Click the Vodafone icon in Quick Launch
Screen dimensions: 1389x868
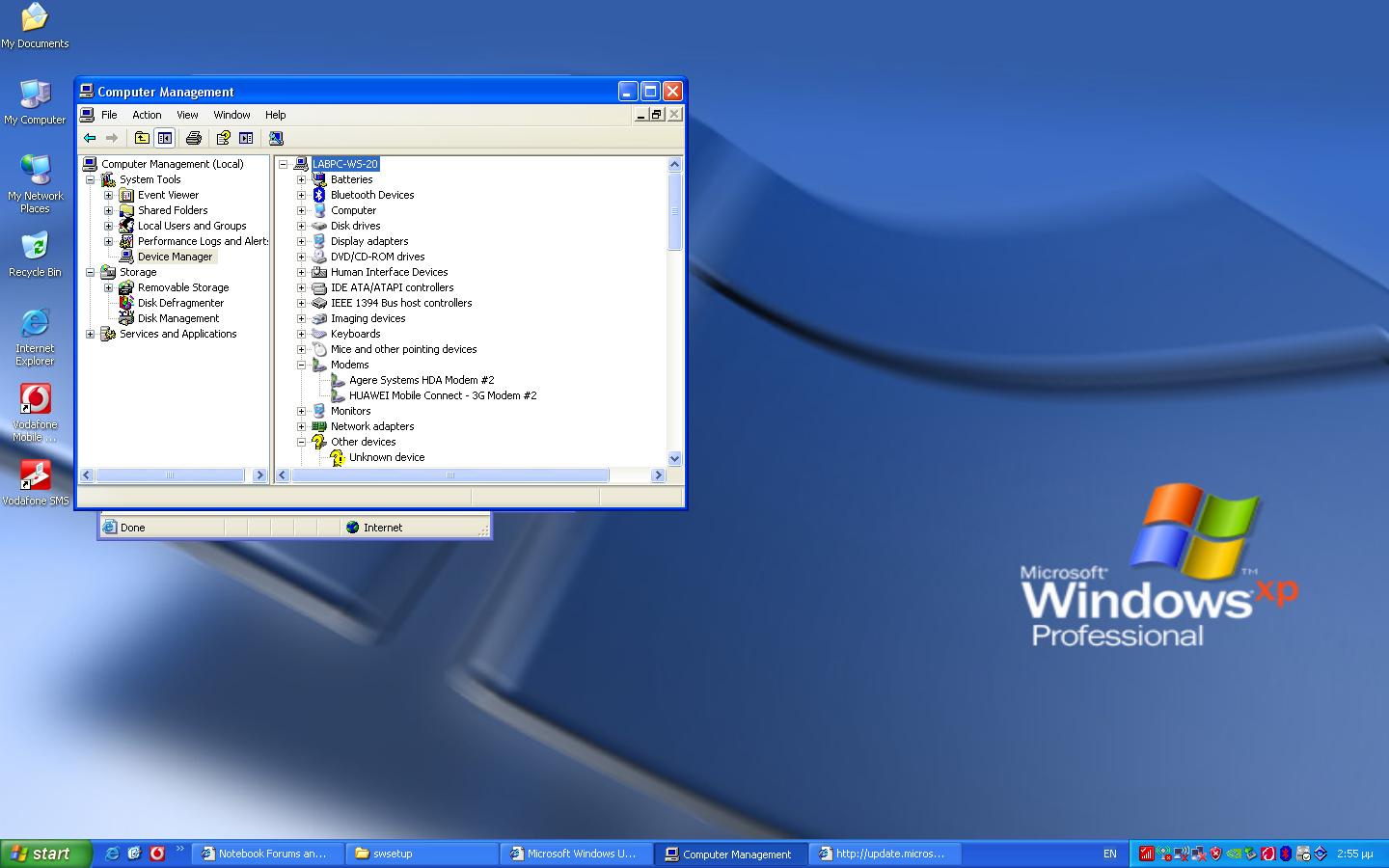tap(156, 854)
